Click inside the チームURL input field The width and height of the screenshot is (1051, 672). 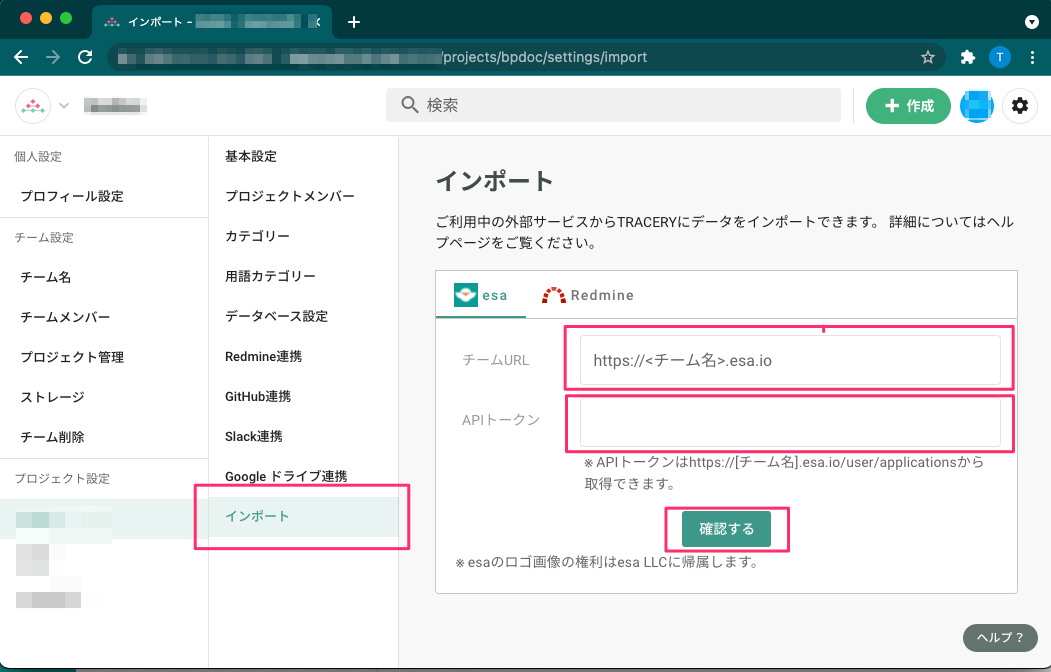[x=790, y=360]
